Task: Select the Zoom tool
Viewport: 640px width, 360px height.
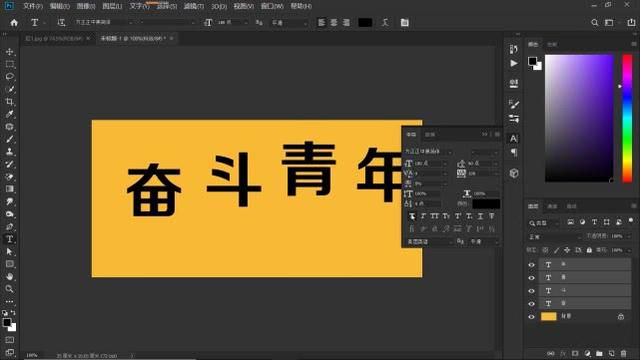Action: click(10, 289)
